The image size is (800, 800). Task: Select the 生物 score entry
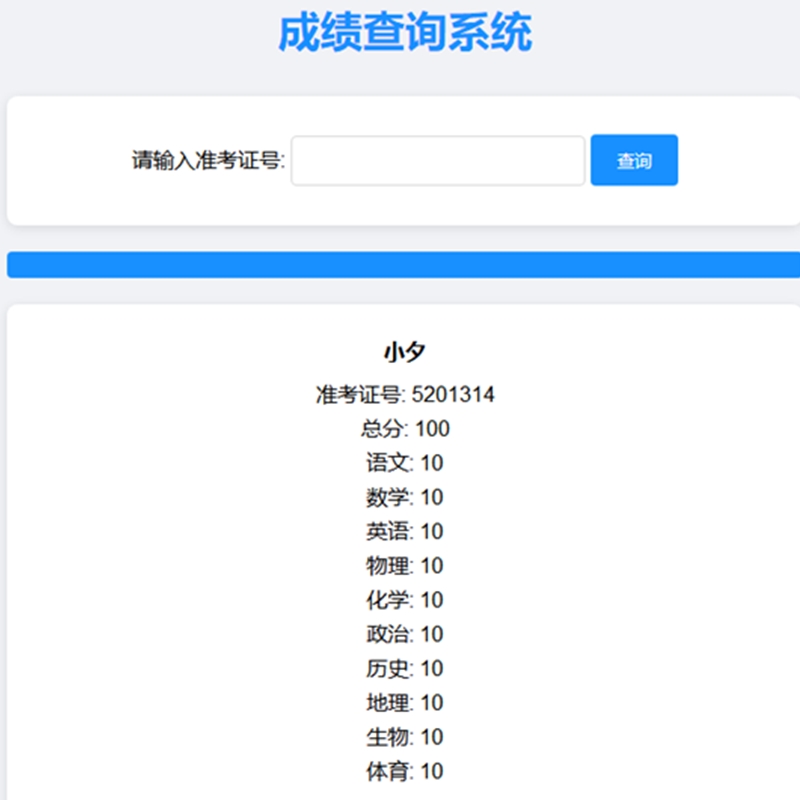[x=404, y=737]
